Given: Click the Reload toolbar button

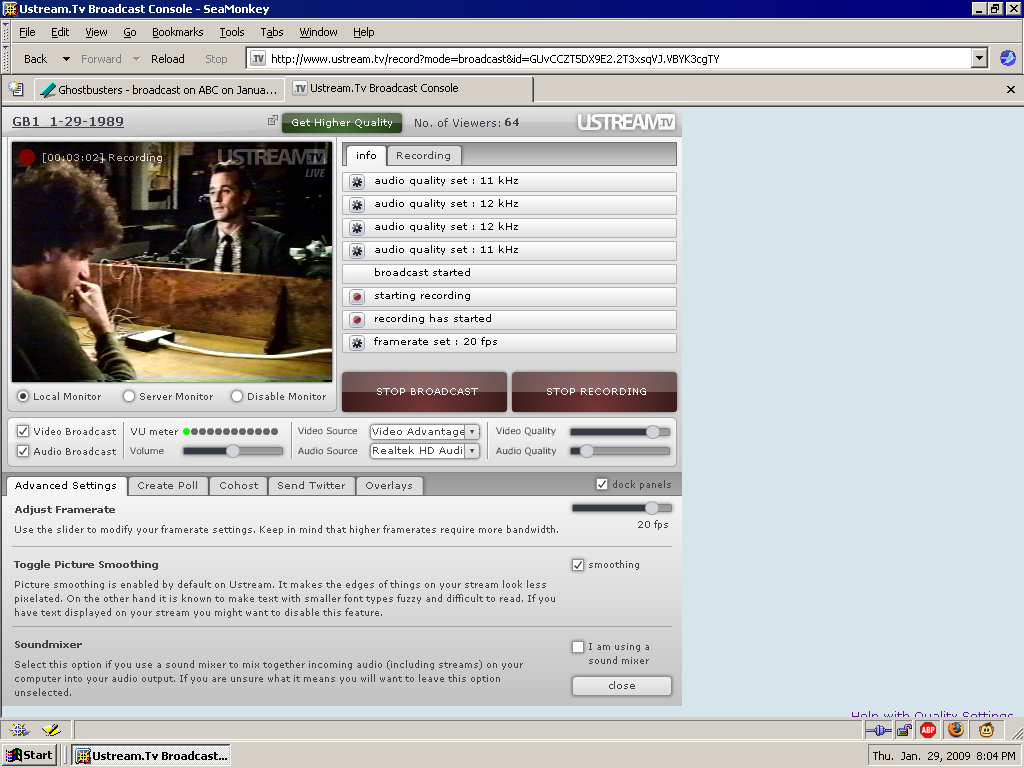Looking at the screenshot, I should [168, 59].
